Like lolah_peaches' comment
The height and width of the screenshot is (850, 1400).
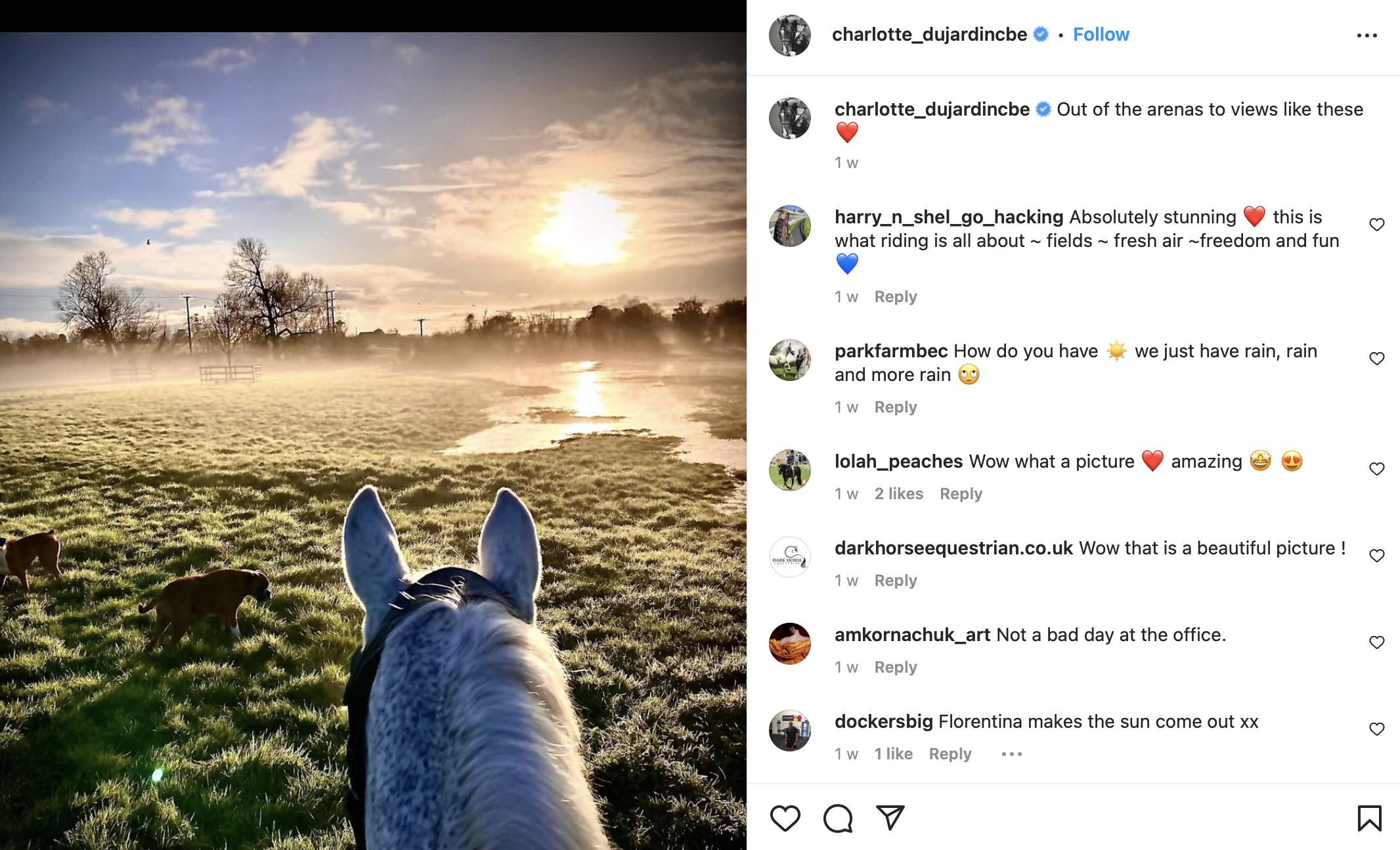coord(1376,469)
